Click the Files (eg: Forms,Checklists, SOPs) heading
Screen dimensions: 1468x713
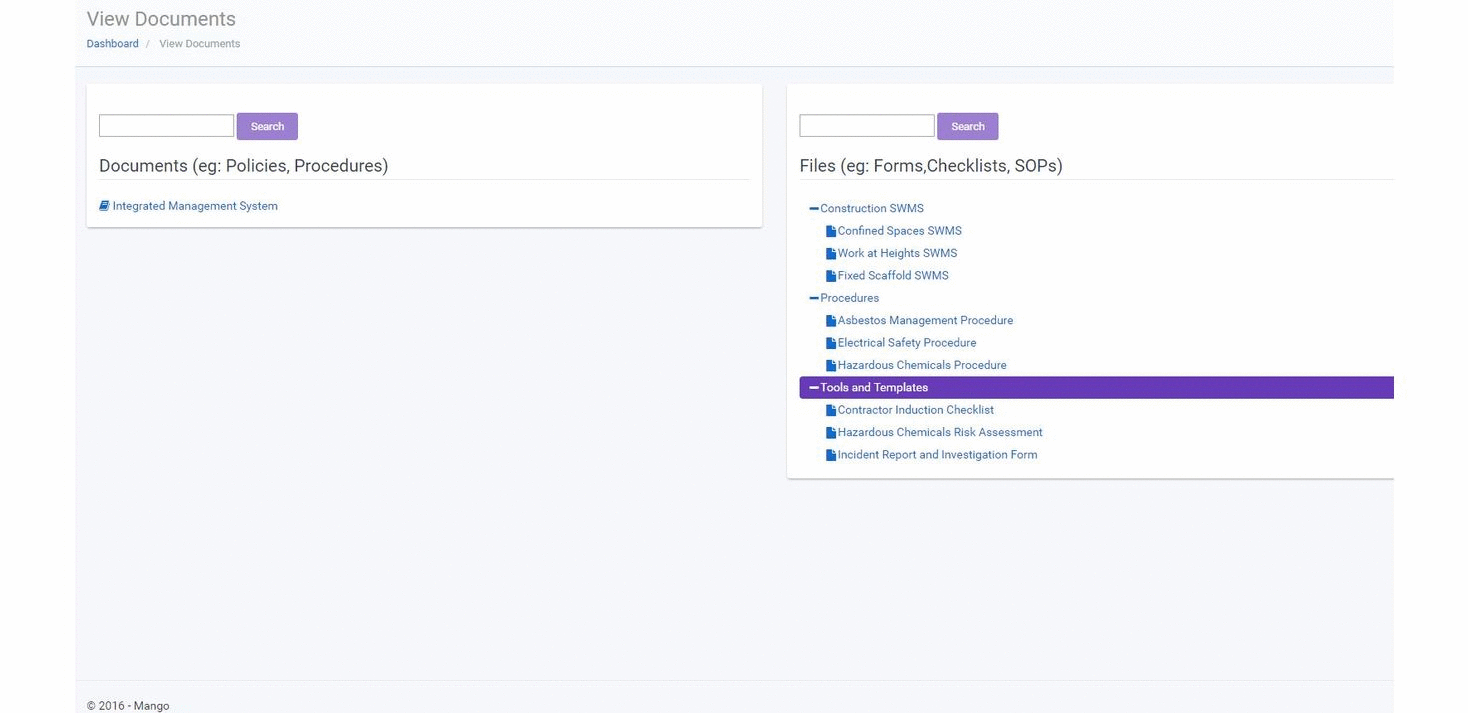point(931,166)
